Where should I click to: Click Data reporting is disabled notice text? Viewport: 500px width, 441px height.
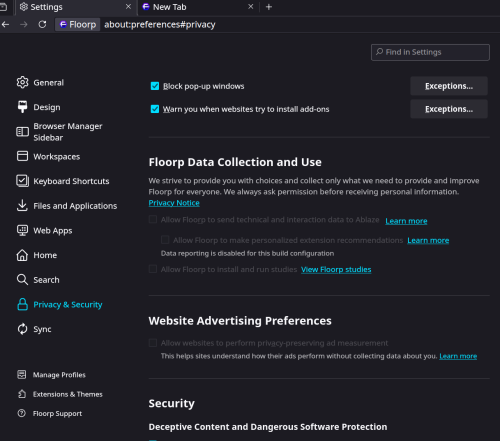tap(247, 253)
